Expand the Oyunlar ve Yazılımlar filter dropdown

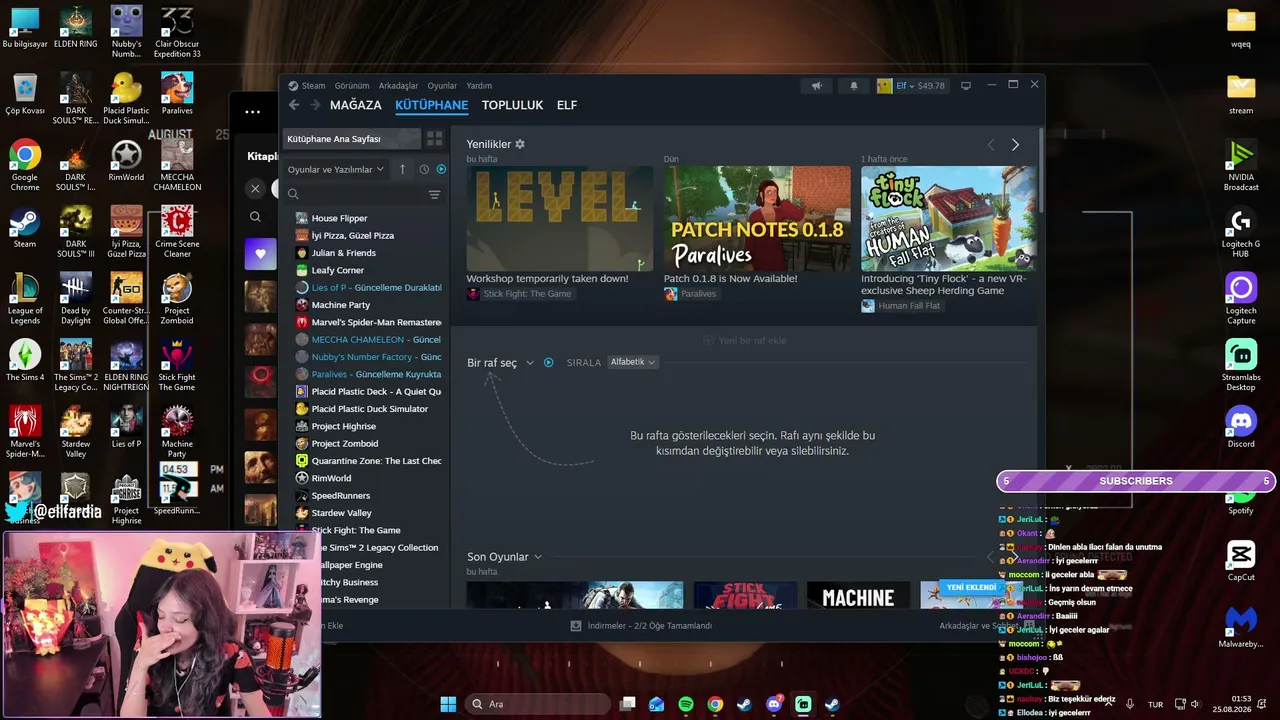point(336,169)
